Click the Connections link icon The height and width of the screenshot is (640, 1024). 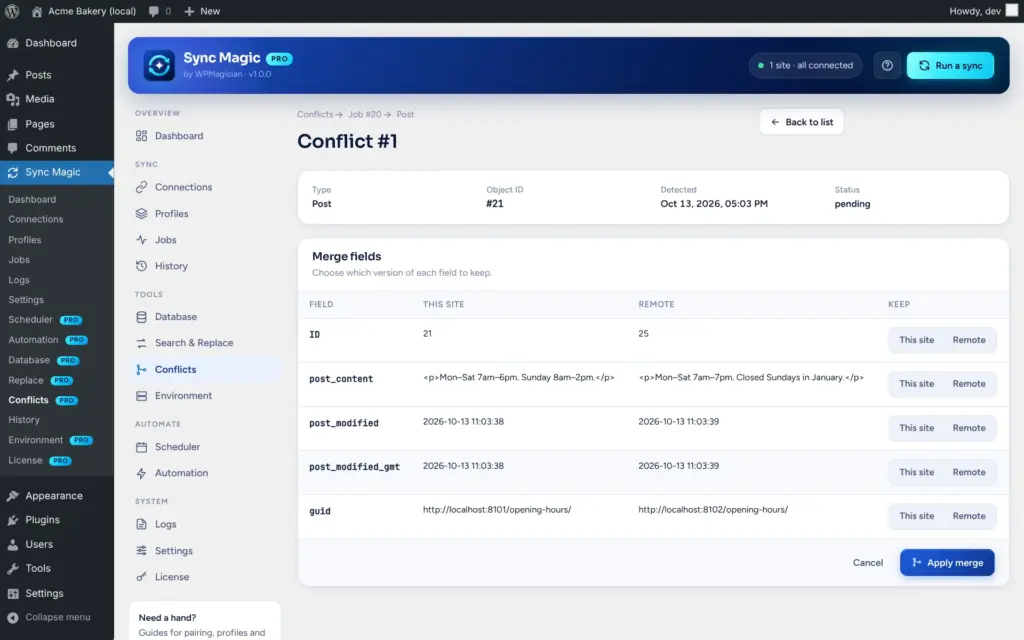click(x=141, y=187)
